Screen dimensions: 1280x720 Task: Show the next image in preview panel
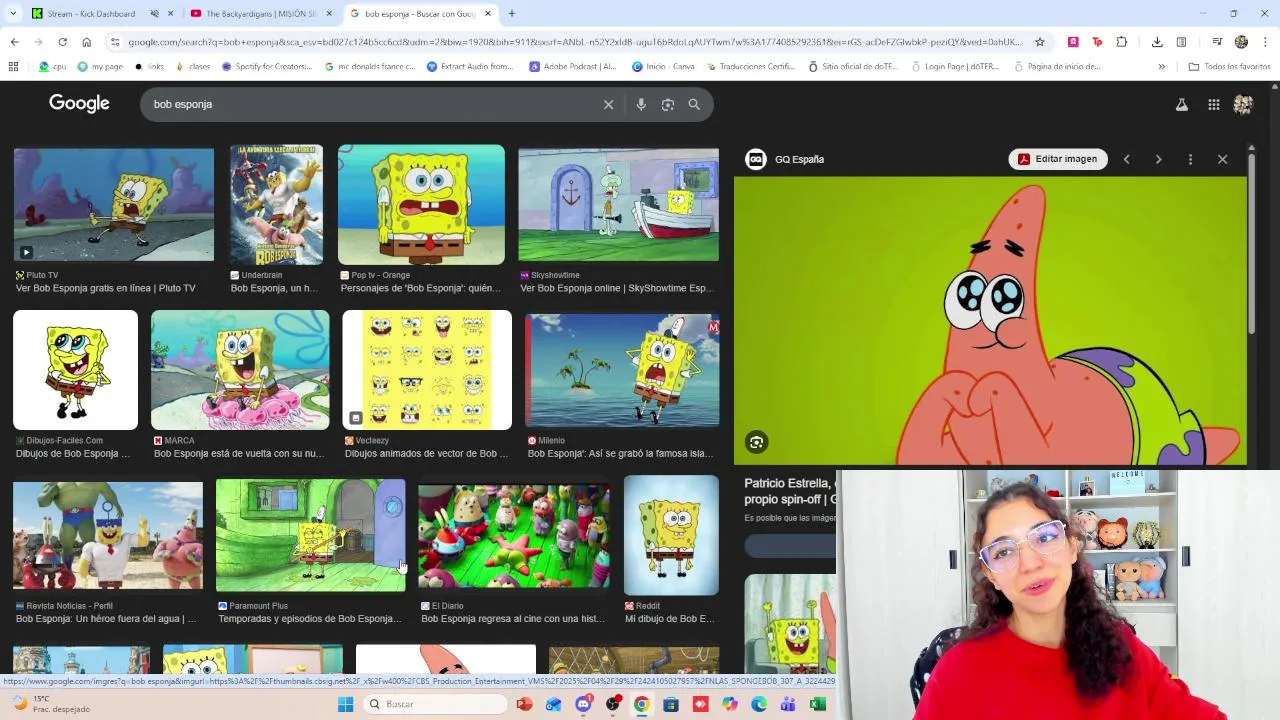(x=1158, y=159)
